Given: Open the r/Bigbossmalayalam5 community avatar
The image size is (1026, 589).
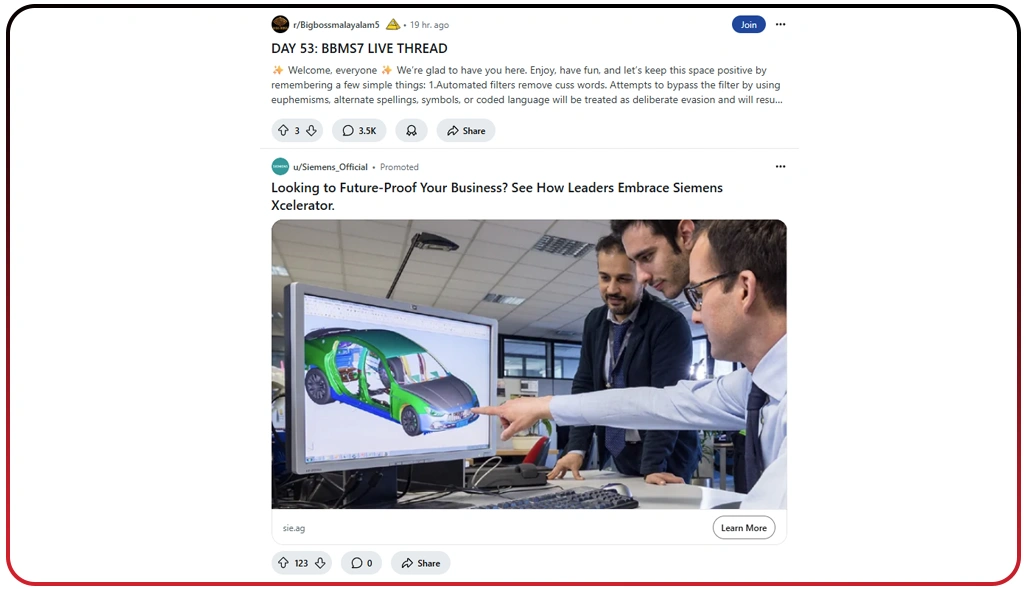Looking at the screenshot, I should pos(280,24).
